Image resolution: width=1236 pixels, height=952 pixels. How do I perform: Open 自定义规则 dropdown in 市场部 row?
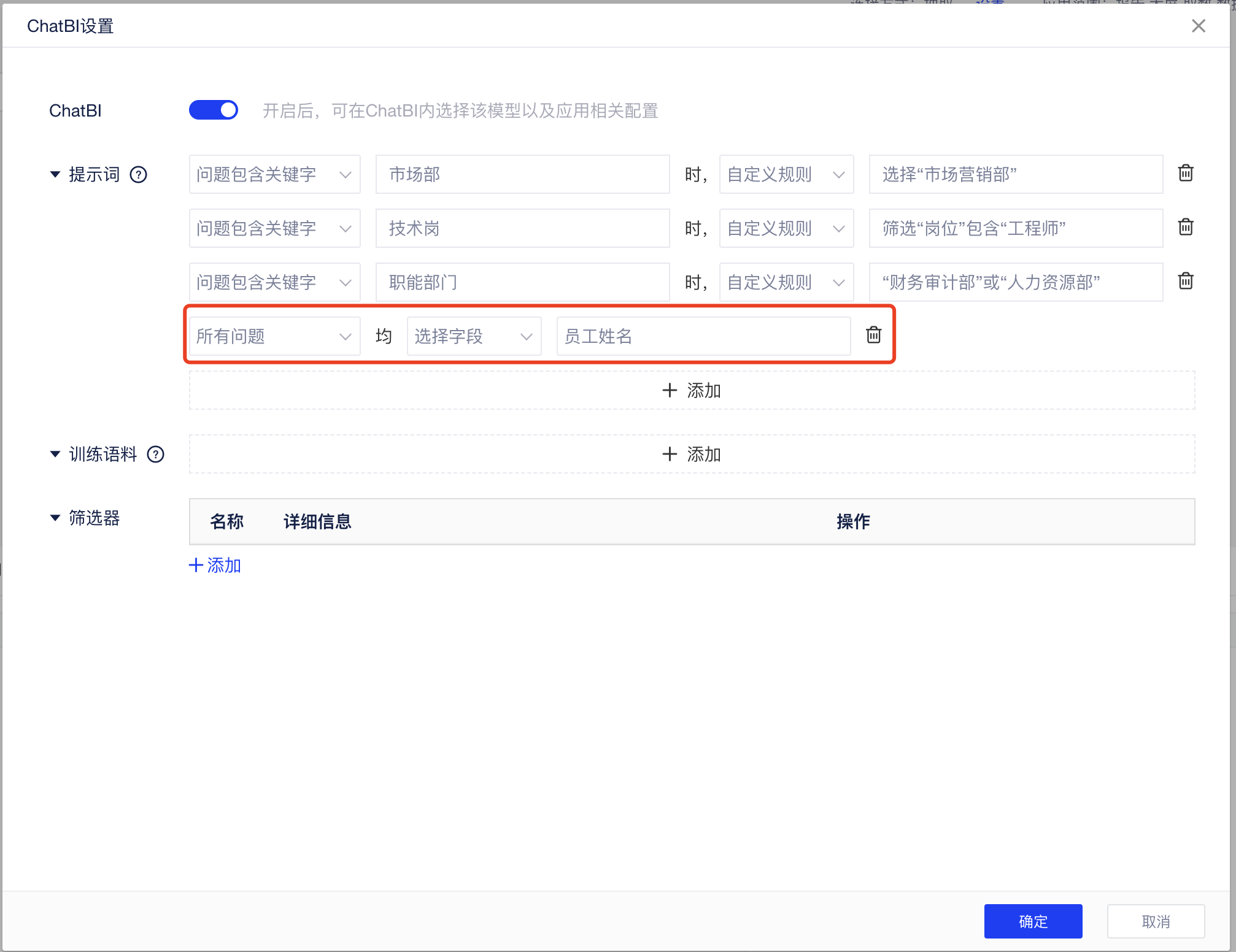(786, 175)
